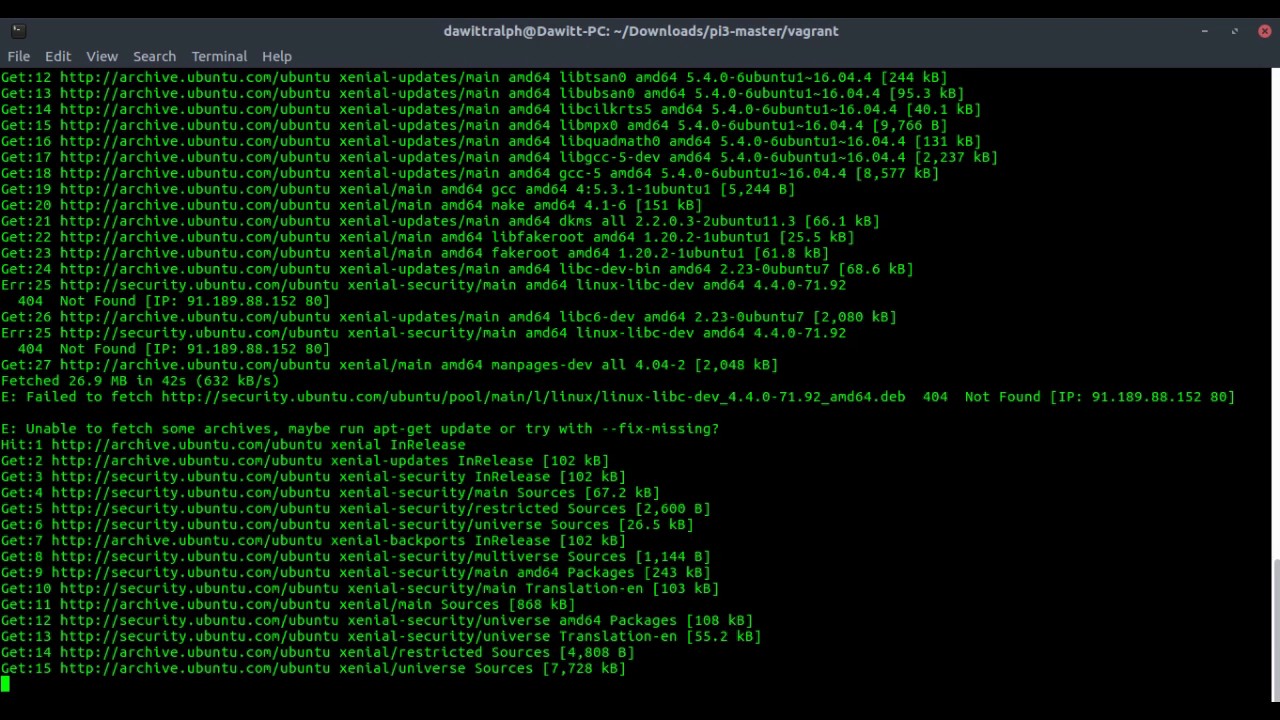The image size is (1280, 720).
Task: Click 'Get:17' libgcc-5-dev line
Action: click(x=499, y=157)
